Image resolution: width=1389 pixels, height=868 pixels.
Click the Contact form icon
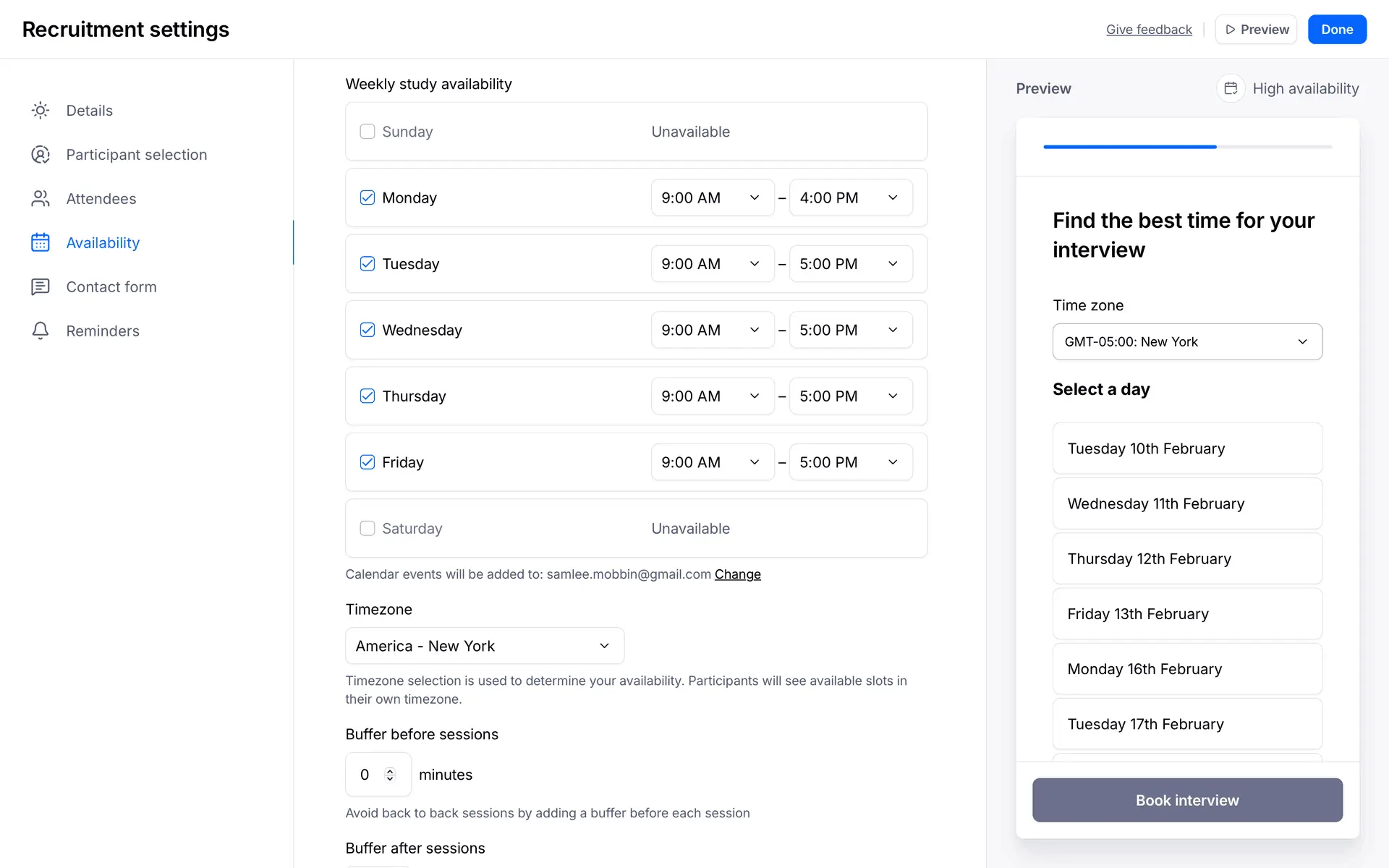[41, 287]
